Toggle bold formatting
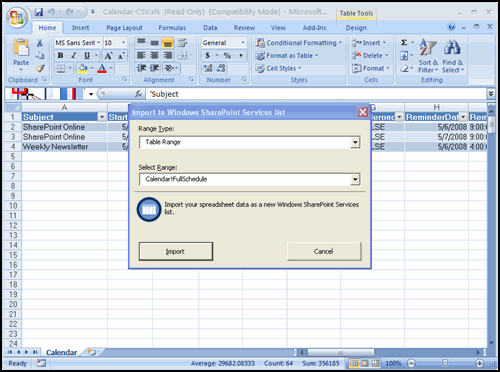Screen dimensions: 500x372 (x=60, y=55)
